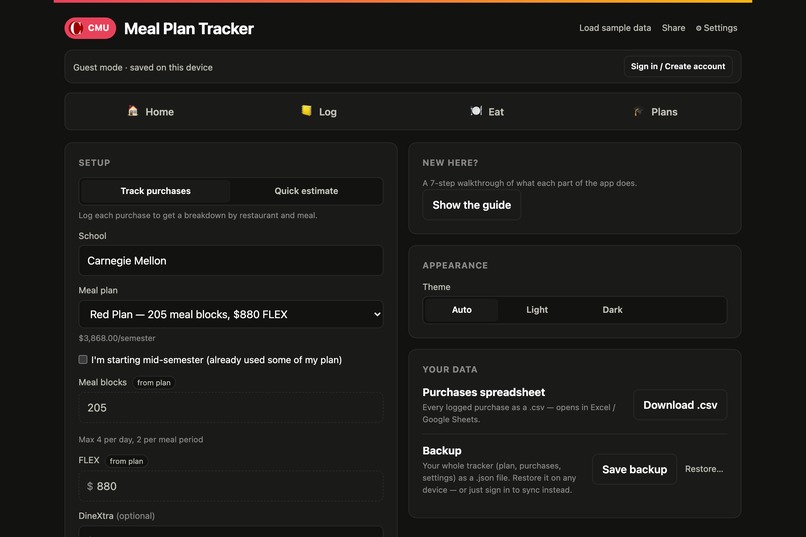Click the 7-step walkthrough description text
The width and height of the screenshot is (806, 537).
pyautogui.click(x=529, y=183)
